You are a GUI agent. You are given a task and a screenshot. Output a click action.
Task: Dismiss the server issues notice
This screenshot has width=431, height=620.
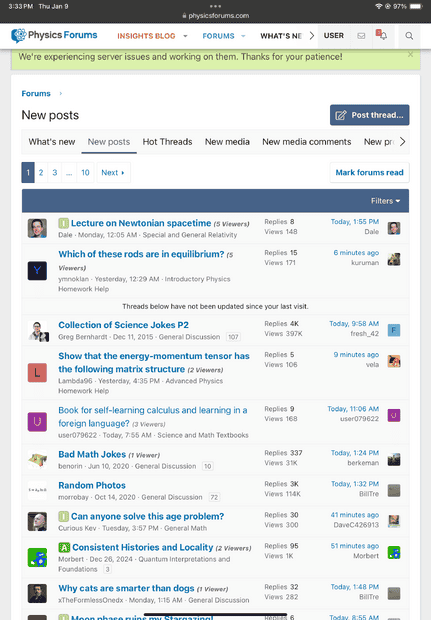[410, 55]
